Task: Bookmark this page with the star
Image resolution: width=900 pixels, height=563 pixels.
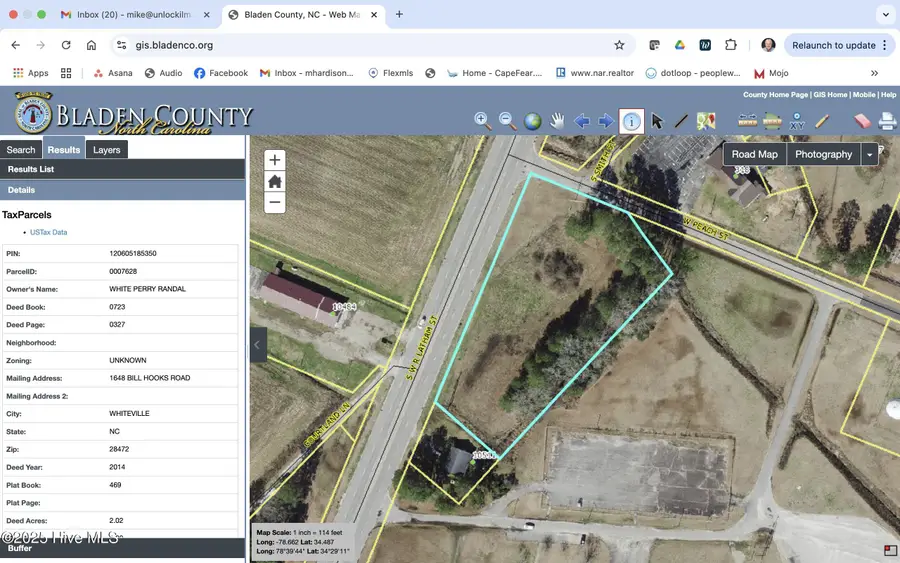Action: (x=619, y=45)
